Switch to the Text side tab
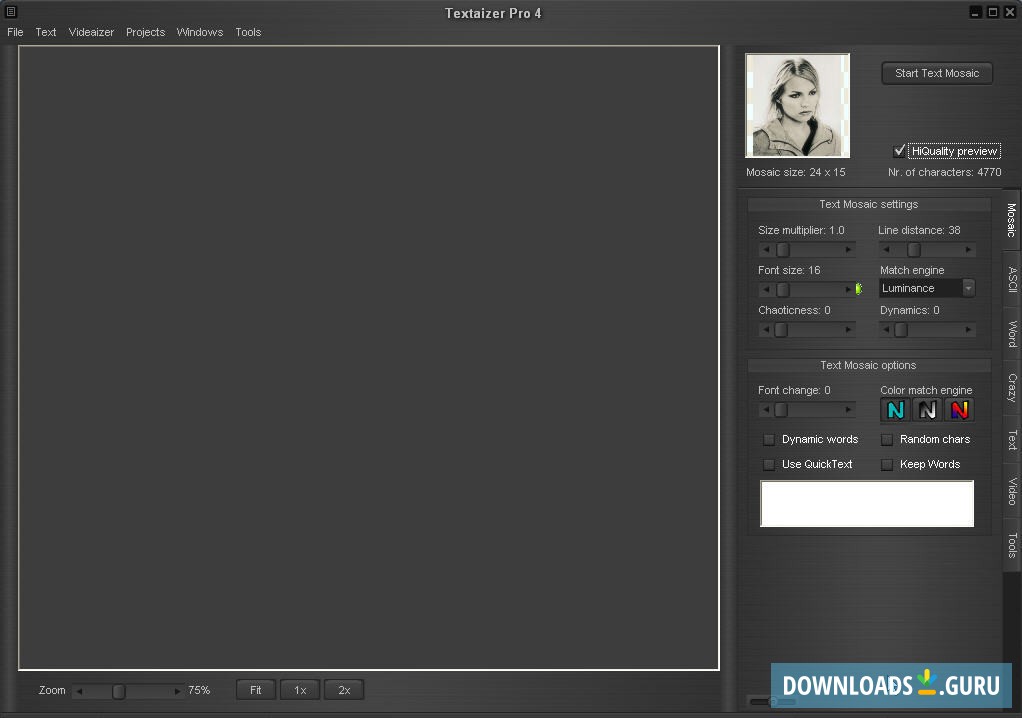The height and width of the screenshot is (718, 1022). pos(1012,440)
